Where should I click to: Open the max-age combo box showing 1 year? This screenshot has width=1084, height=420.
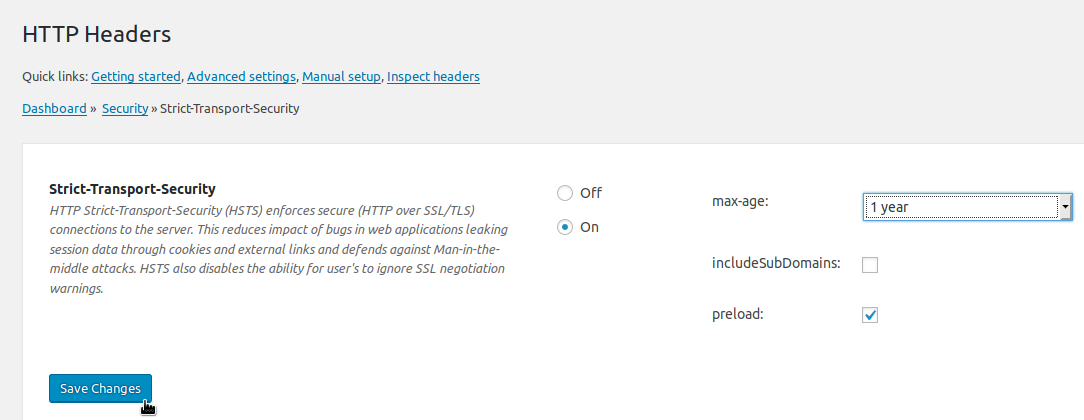point(960,207)
